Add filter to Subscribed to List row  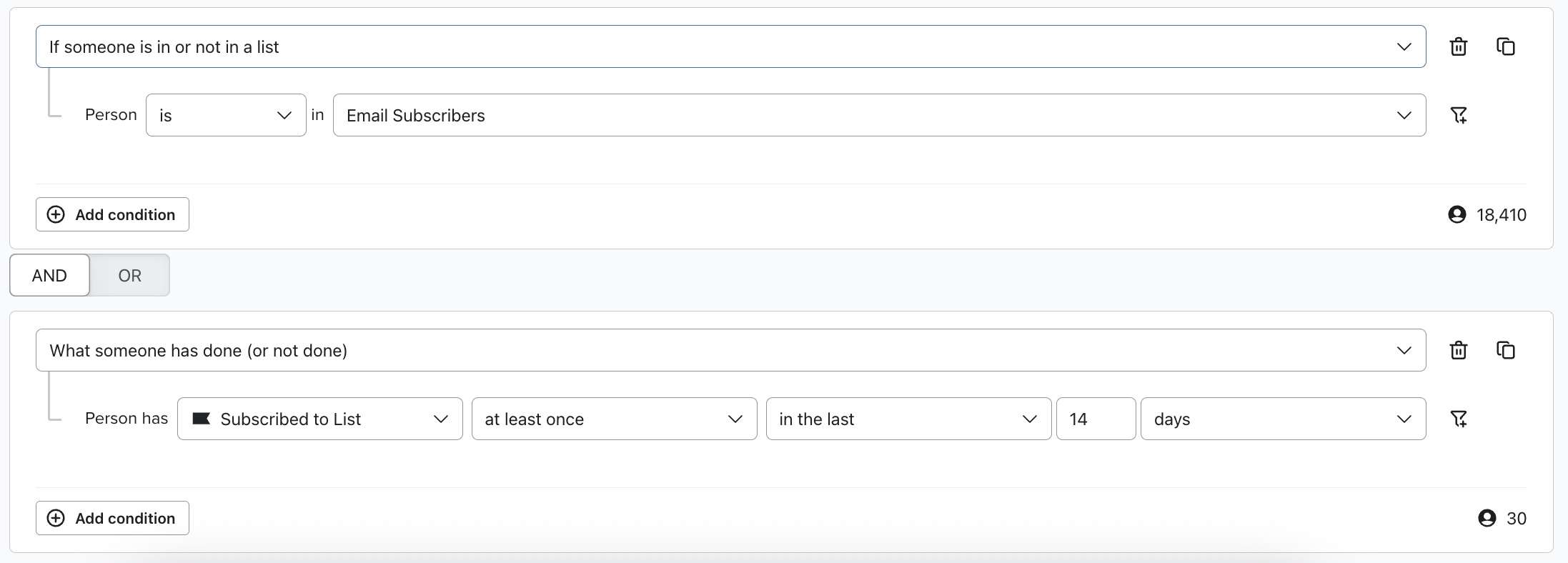(1458, 419)
